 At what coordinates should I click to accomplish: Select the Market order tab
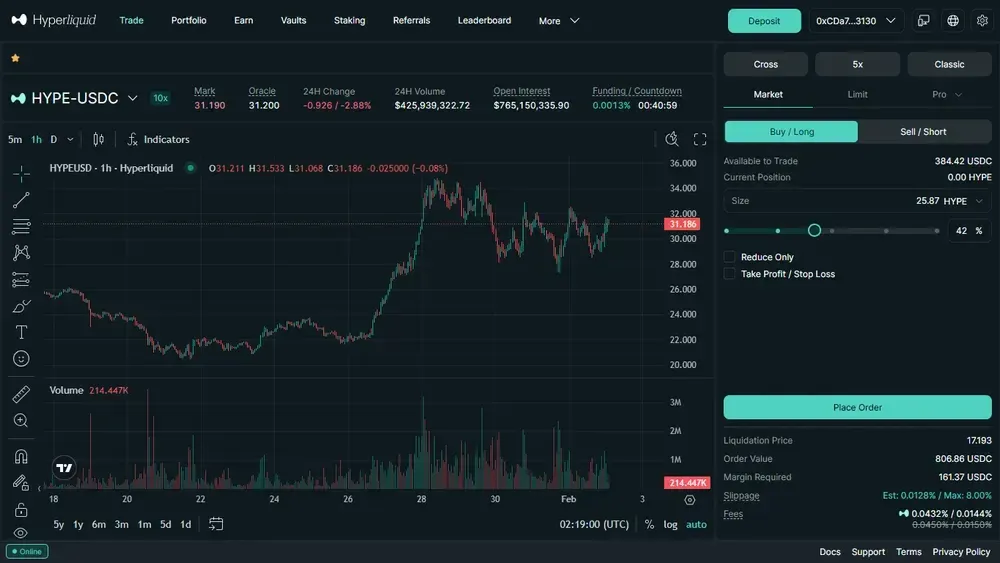coord(768,94)
